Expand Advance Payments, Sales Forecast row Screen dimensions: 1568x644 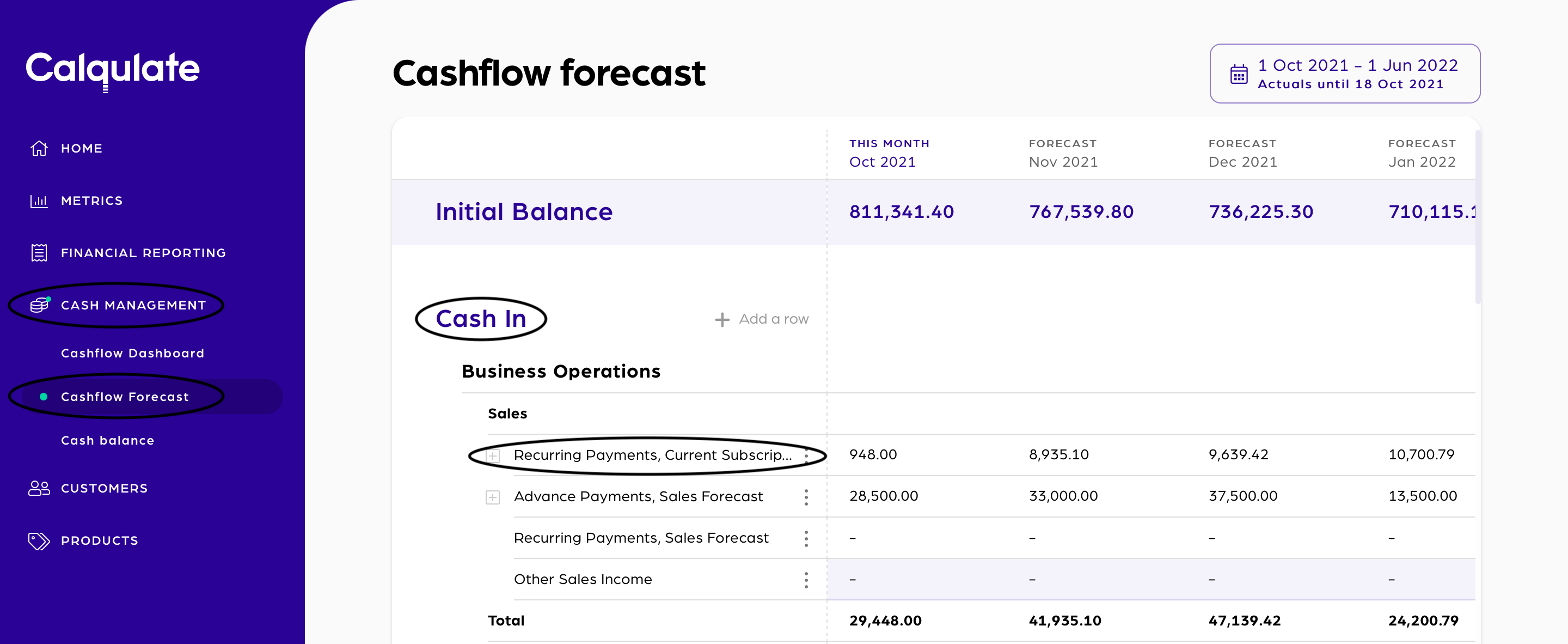pyautogui.click(x=492, y=497)
